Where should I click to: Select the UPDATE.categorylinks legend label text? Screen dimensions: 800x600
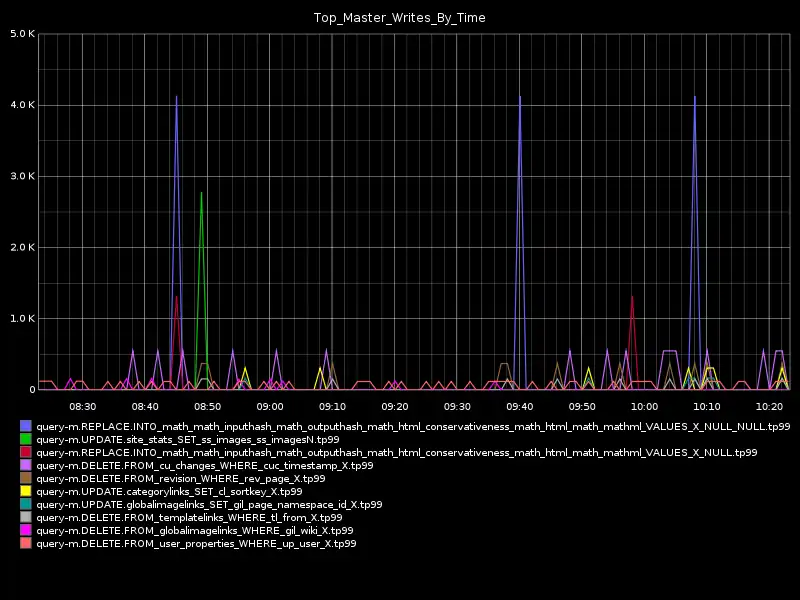coord(168,491)
